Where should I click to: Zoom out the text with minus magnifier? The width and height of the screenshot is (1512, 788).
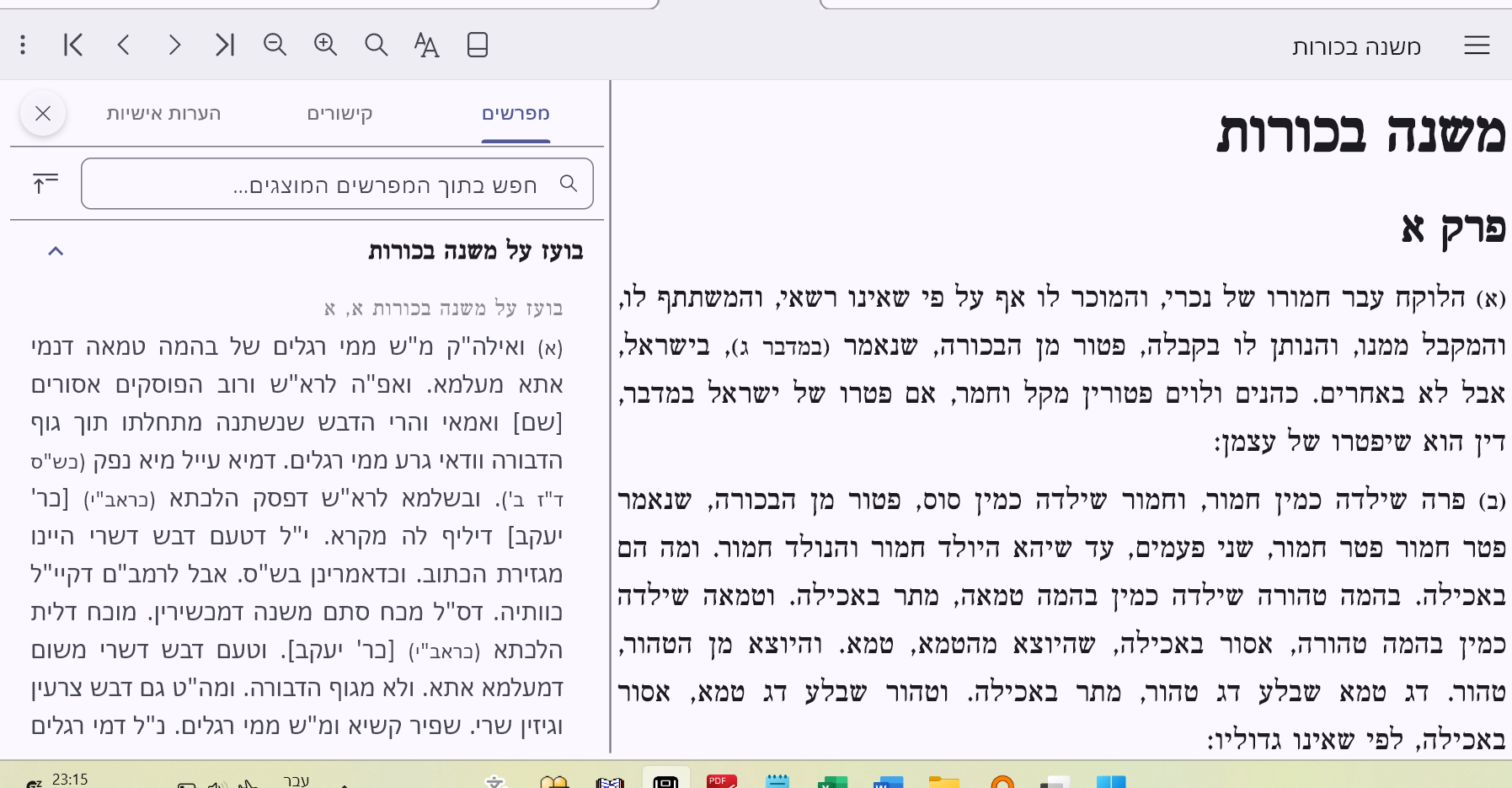pos(275,45)
